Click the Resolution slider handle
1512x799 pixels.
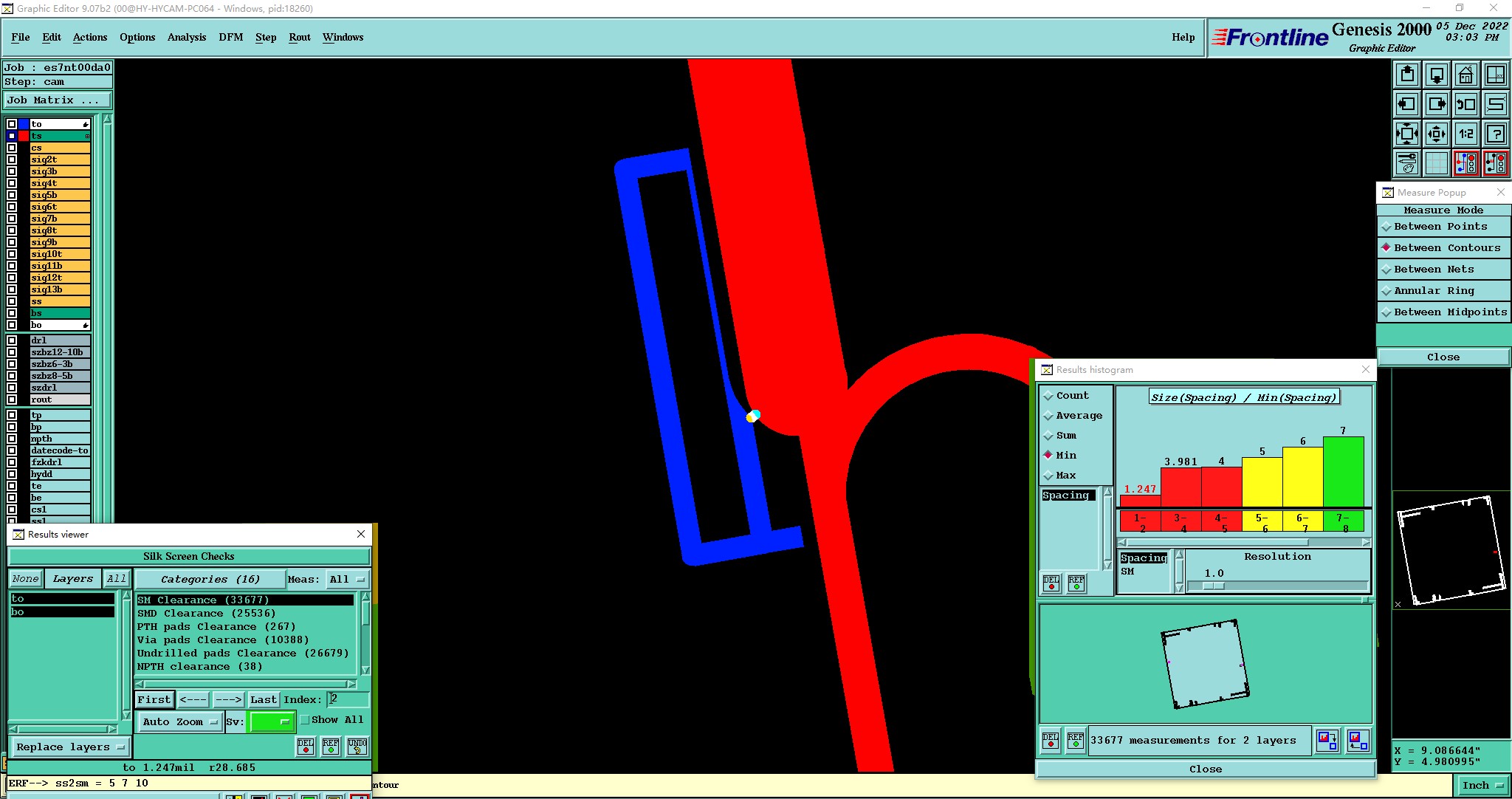pos(1213,586)
